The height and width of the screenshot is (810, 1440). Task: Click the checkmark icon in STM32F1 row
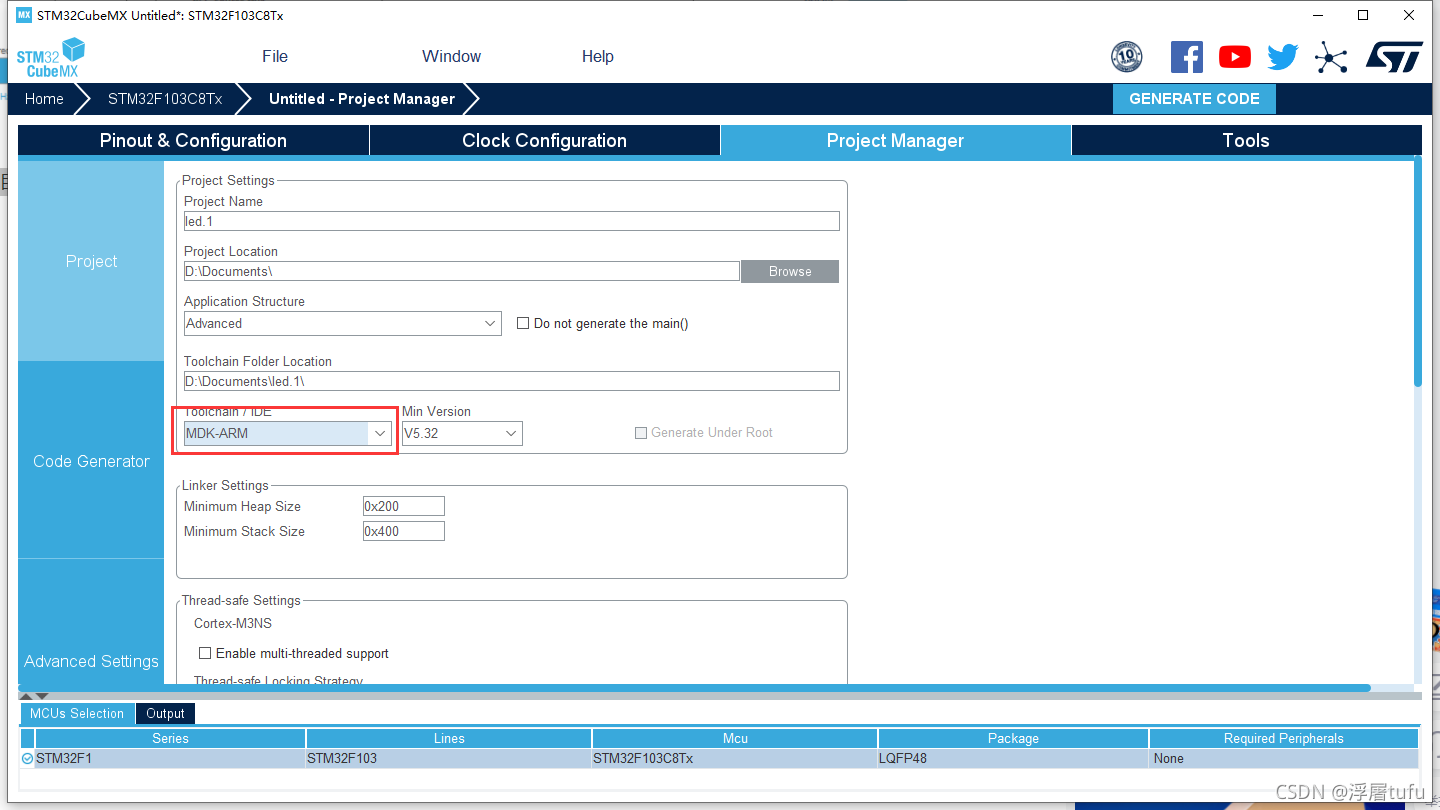pos(27,759)
